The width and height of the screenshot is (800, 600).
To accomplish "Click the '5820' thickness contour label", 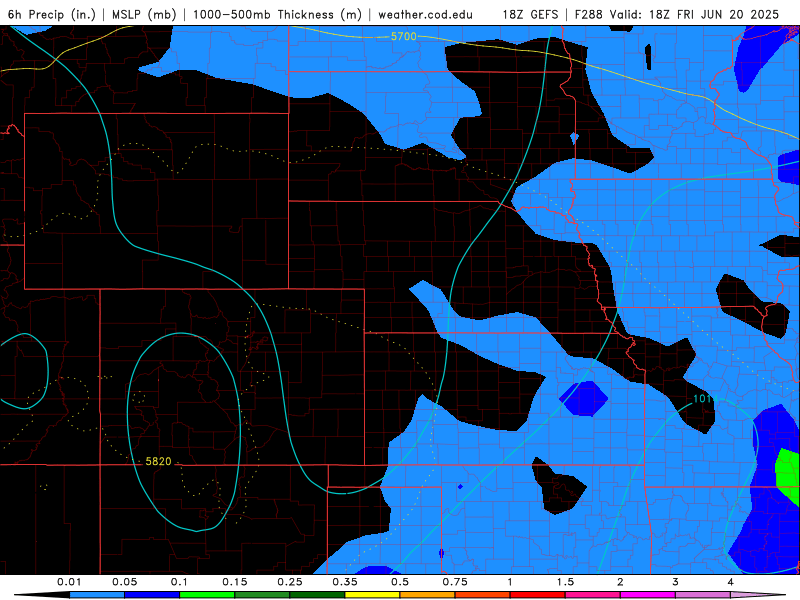I will (x=158, y=461).
